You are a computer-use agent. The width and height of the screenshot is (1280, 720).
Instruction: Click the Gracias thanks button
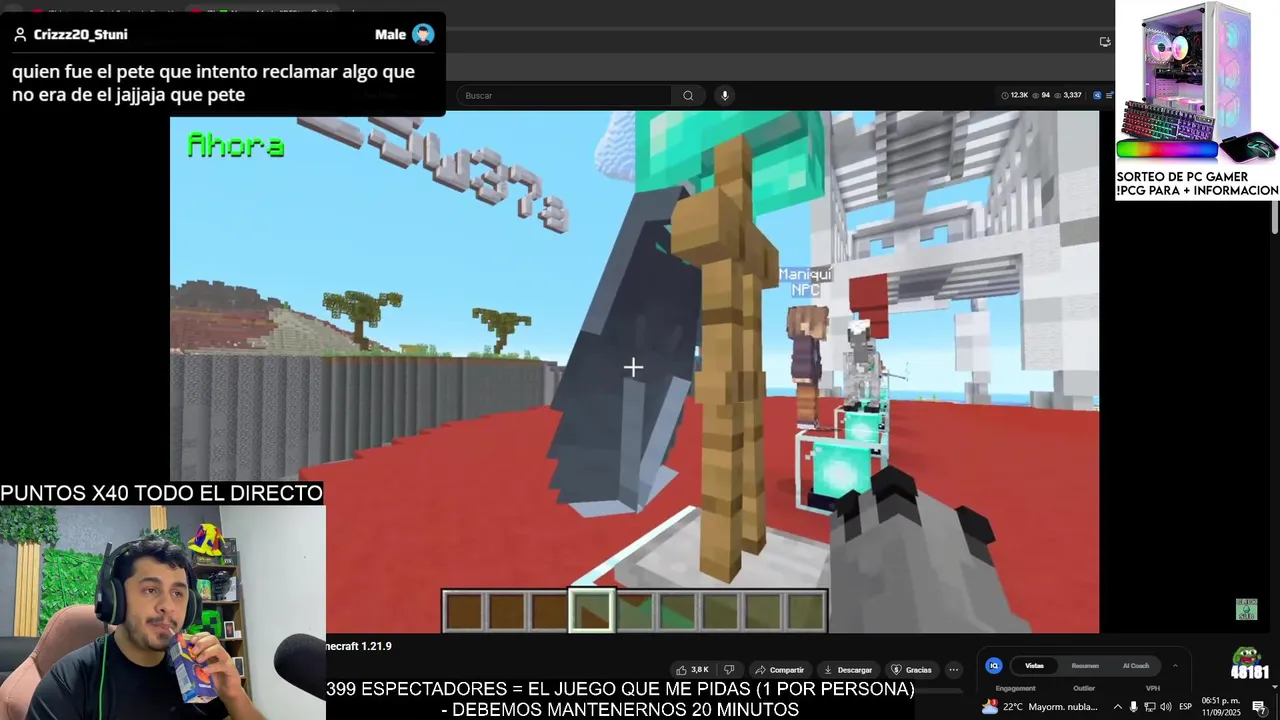(x=912, y=670)
